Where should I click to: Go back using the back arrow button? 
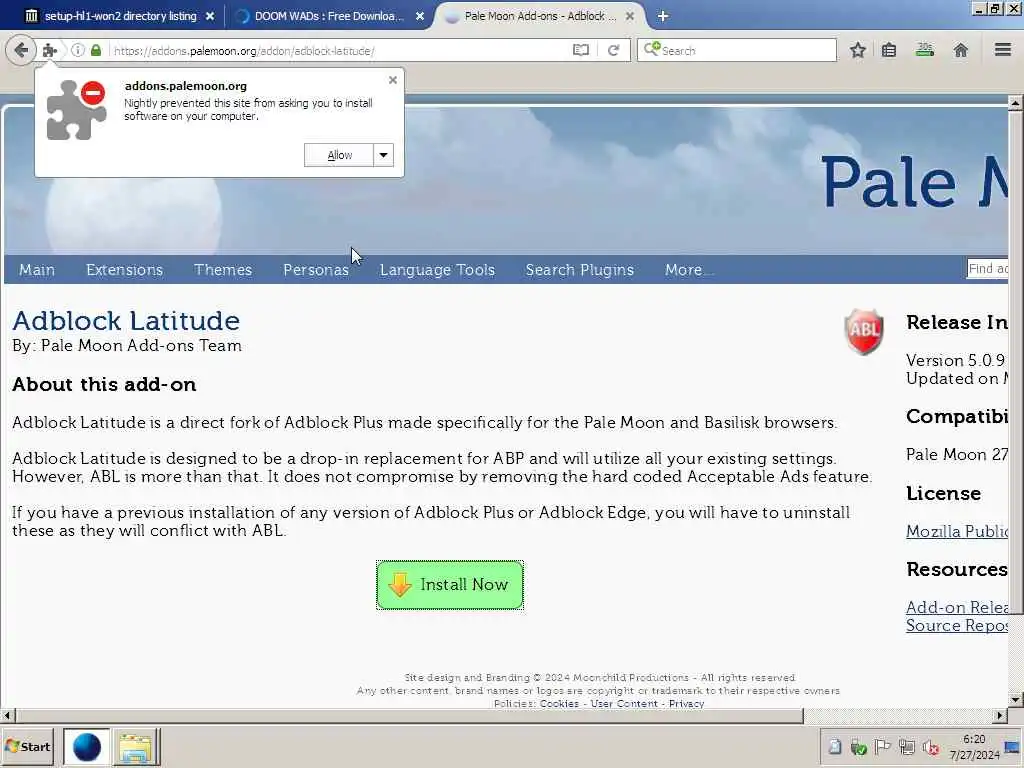pyautogui.click(x=21, y=50)
